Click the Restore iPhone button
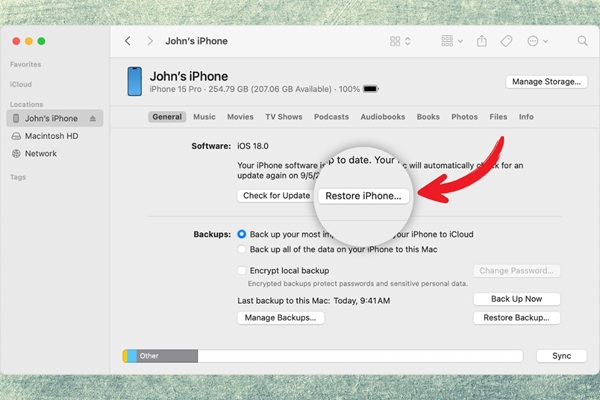 363,196
